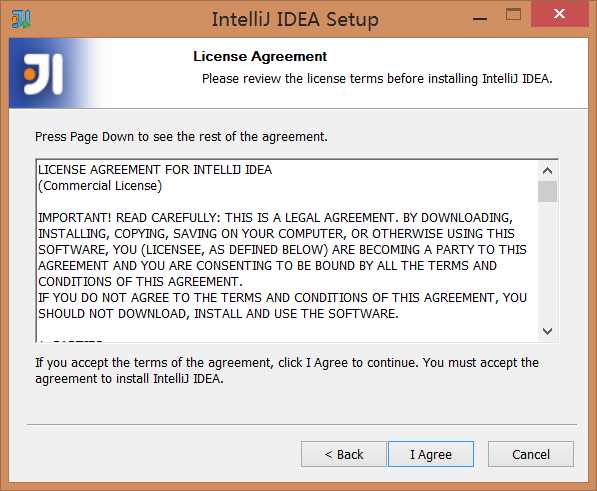Accept the license with I Agree button
The height and width of the screenshot is (491, 597).
pos(431,454)
